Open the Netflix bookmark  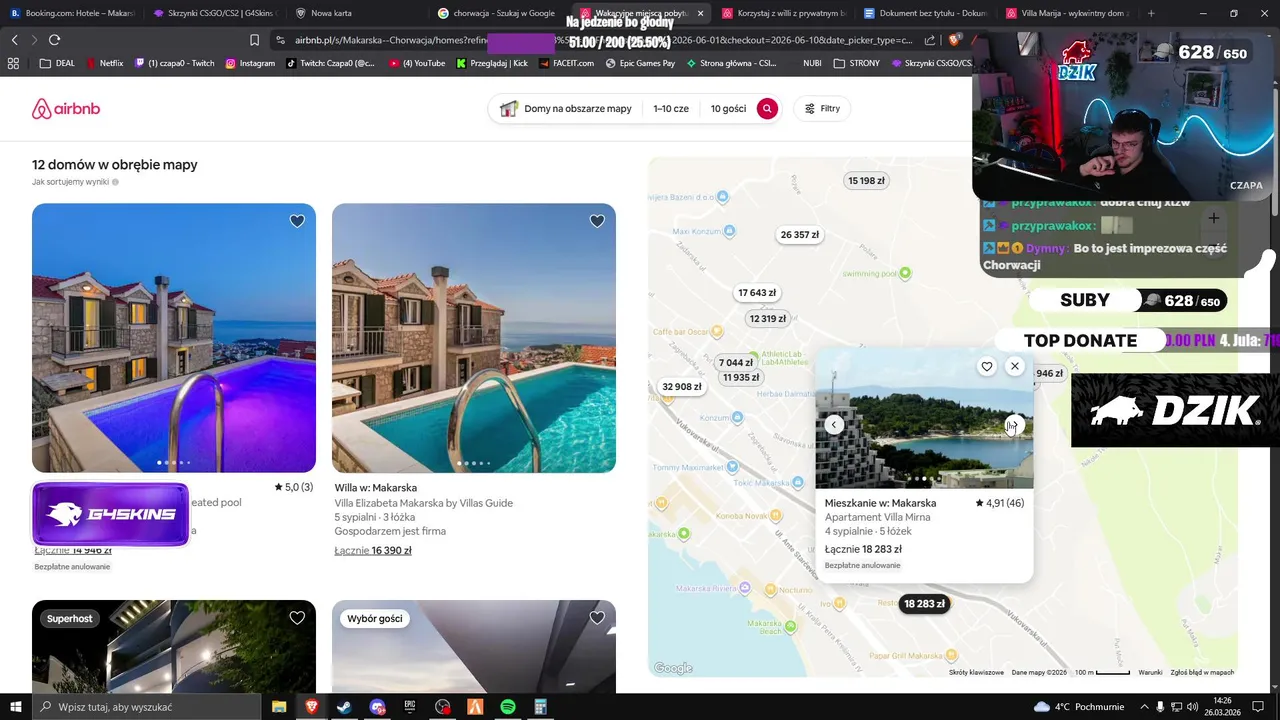click(104, 63)
